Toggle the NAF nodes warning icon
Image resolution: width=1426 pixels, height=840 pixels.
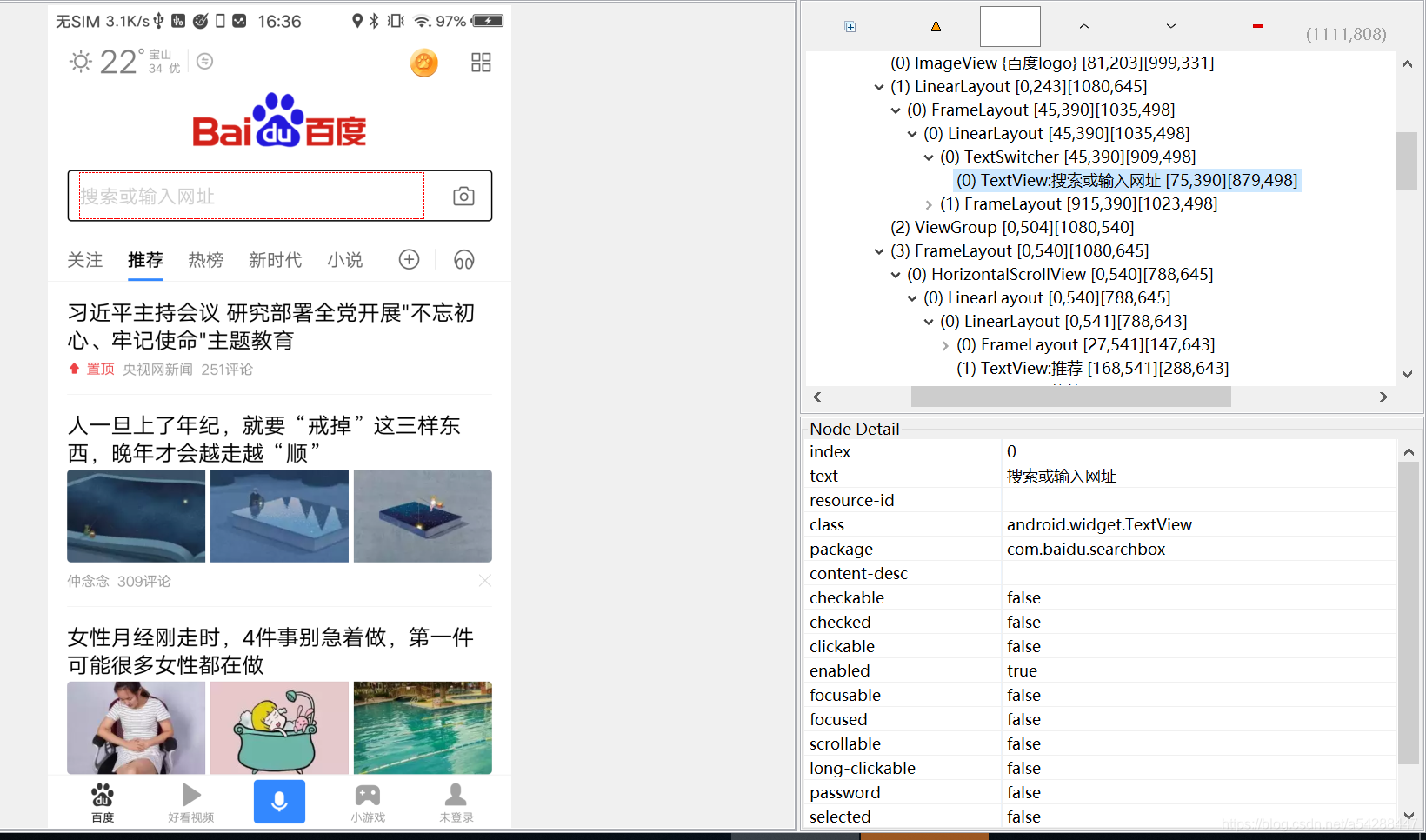pos(936,26)
